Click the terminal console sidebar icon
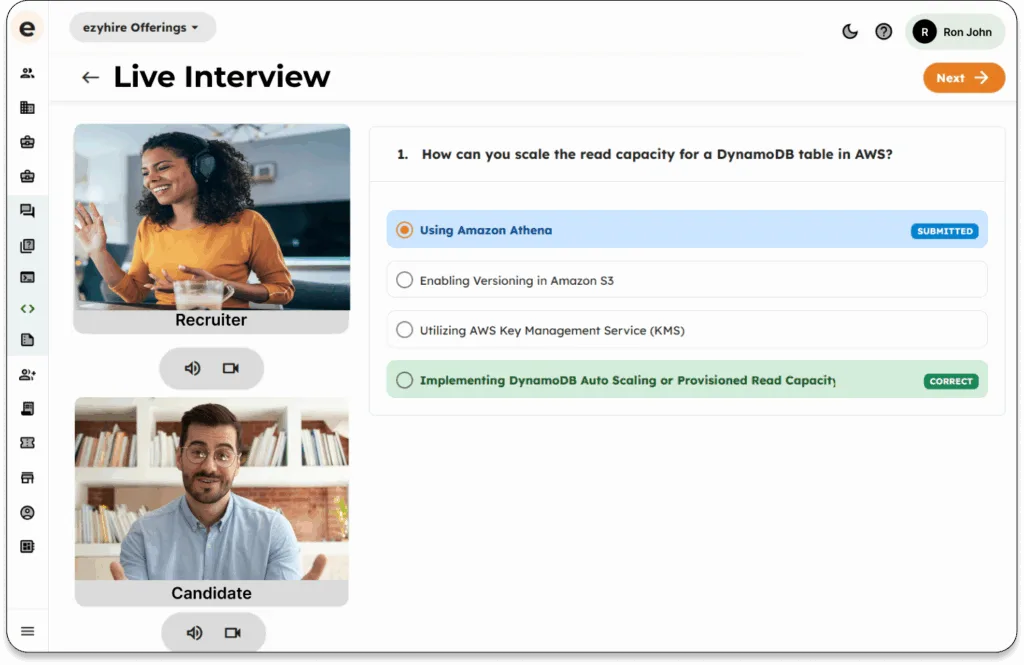Screen dimensions: 1024x665 pos(27,277)
